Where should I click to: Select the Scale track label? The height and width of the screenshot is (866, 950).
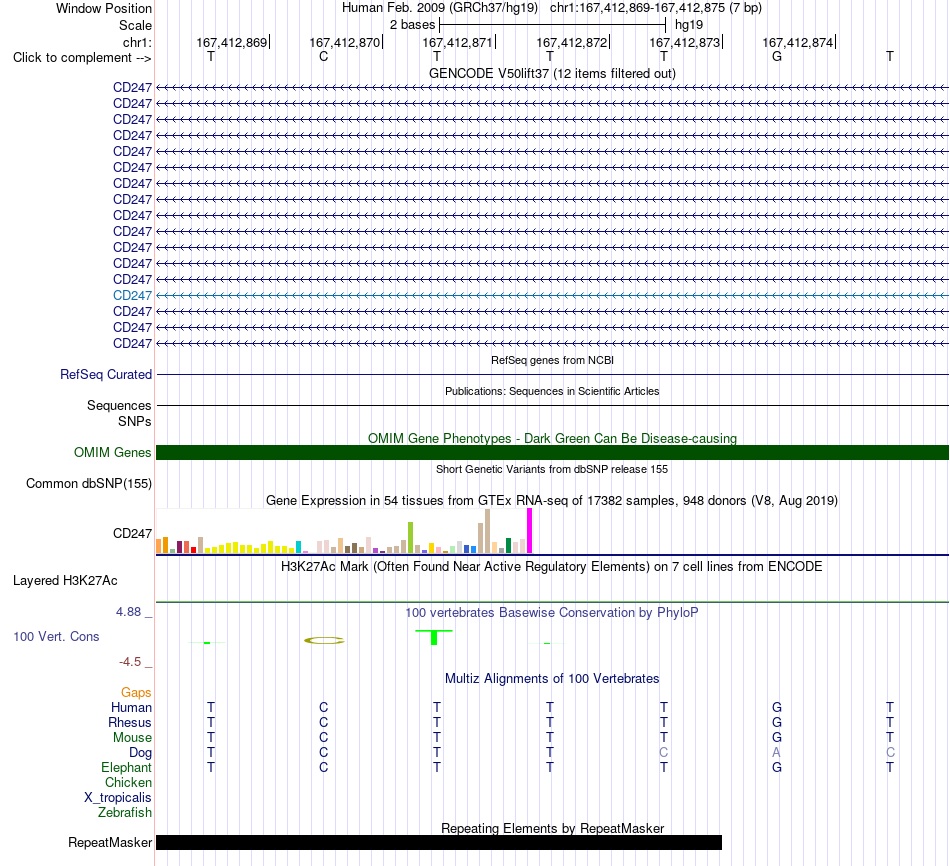pyautogui.click(x=135, y=25)
